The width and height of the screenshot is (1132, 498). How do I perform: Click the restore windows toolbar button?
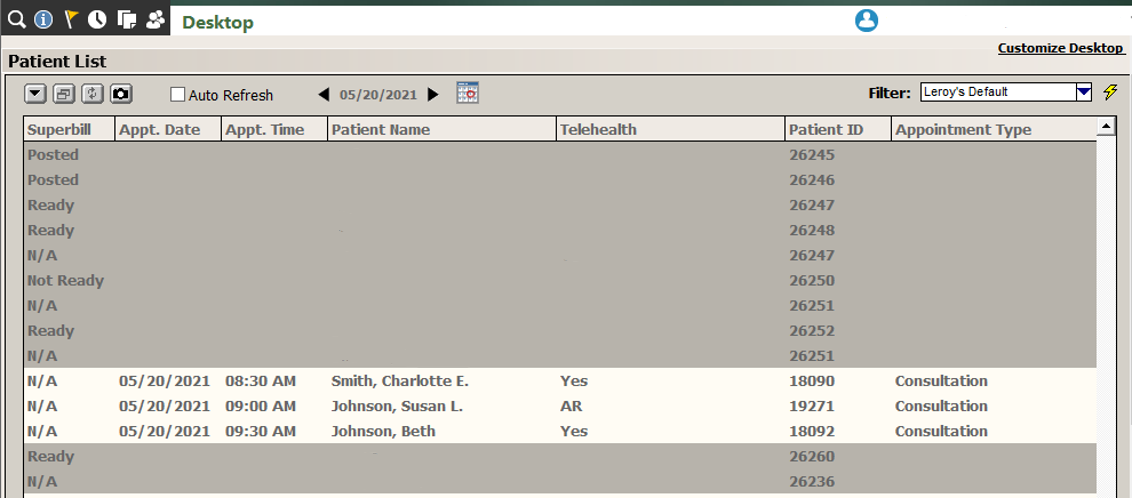click(x=64, y=94)
